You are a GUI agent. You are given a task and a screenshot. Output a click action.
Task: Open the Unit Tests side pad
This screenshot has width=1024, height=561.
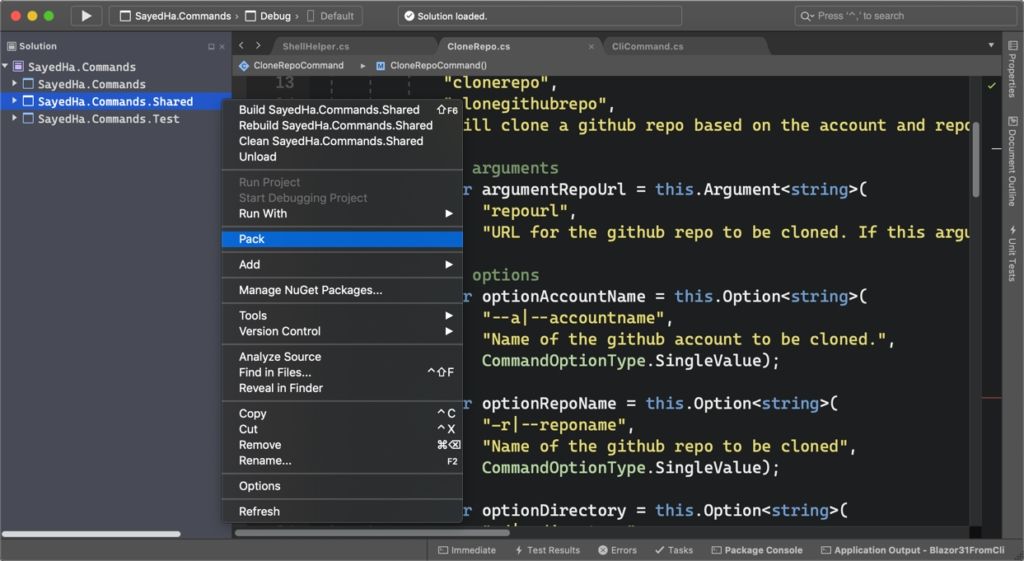click(1012, 253)
